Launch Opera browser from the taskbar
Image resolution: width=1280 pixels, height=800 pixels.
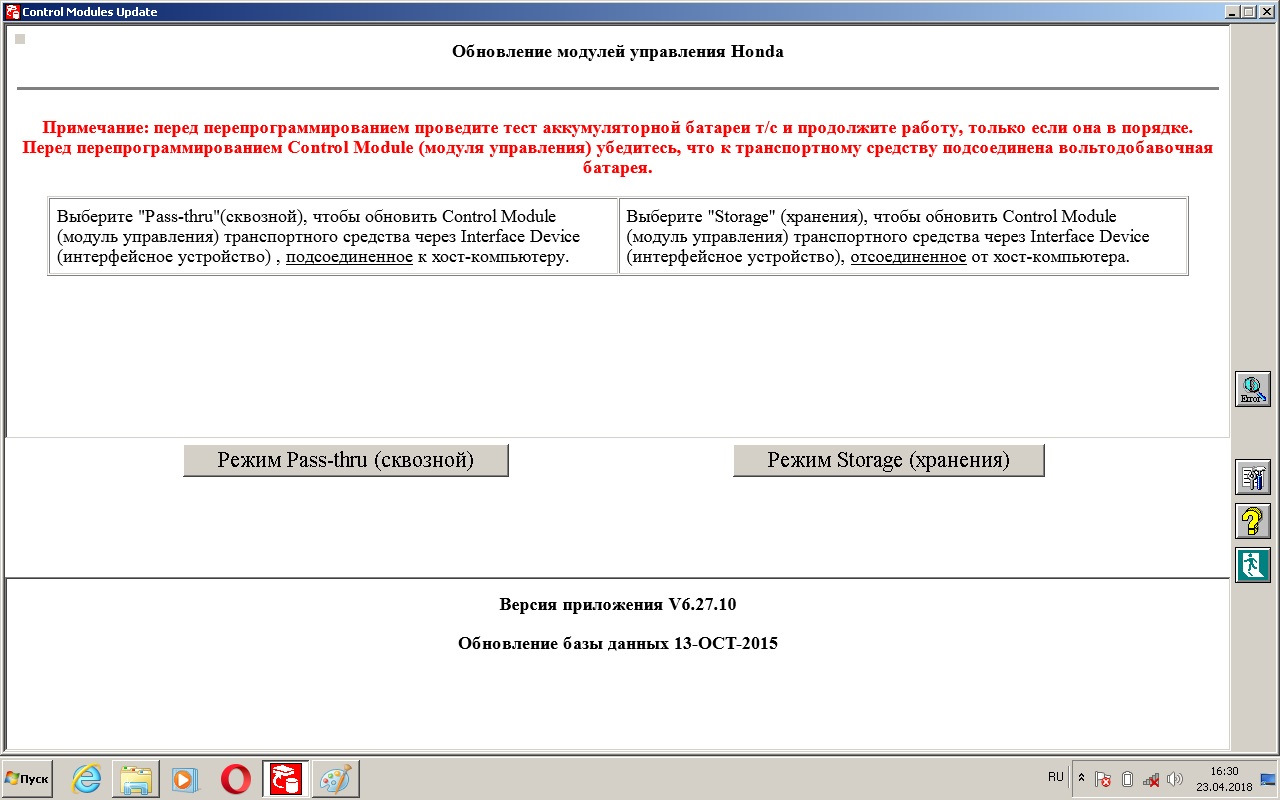(x=236, y=779)
